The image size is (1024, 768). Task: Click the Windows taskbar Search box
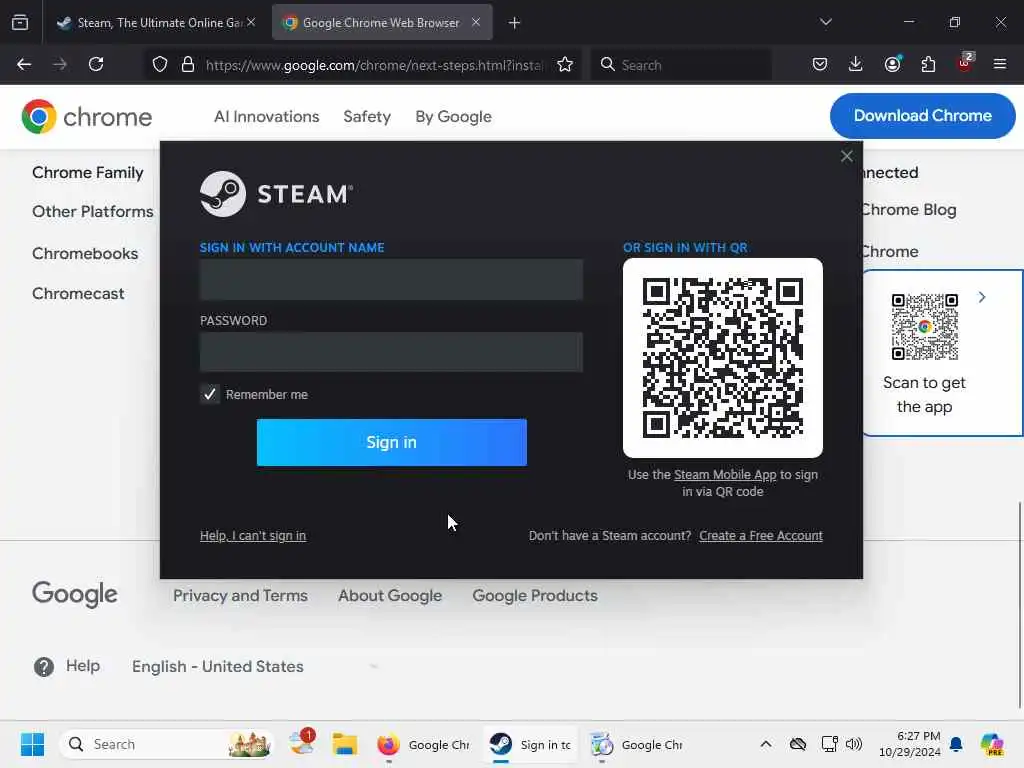(167, 744)
